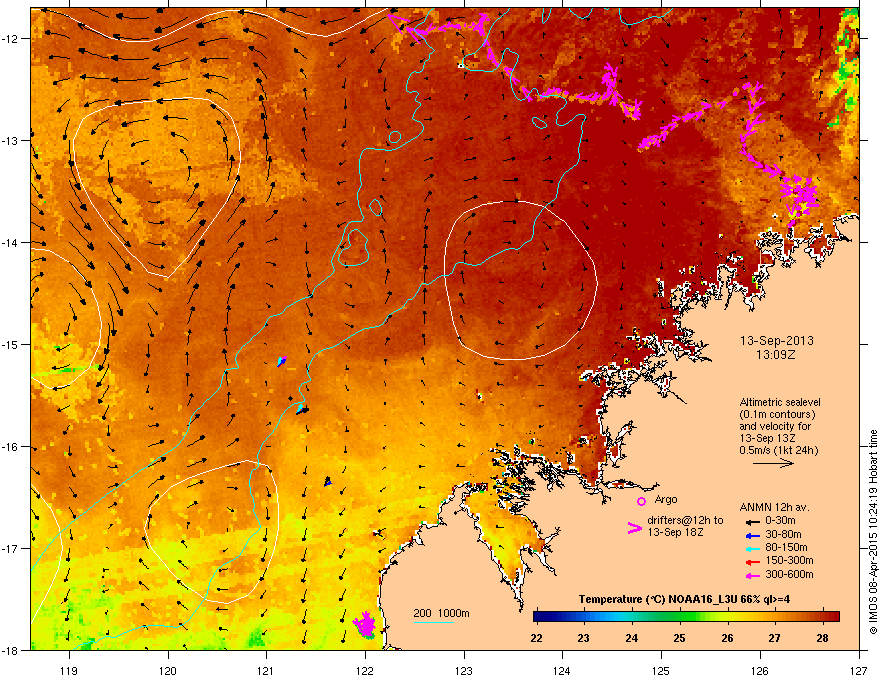Click the 'drifters@12h to' legend label
Viewport: 880px width, 680px height.
coord(685,521)
